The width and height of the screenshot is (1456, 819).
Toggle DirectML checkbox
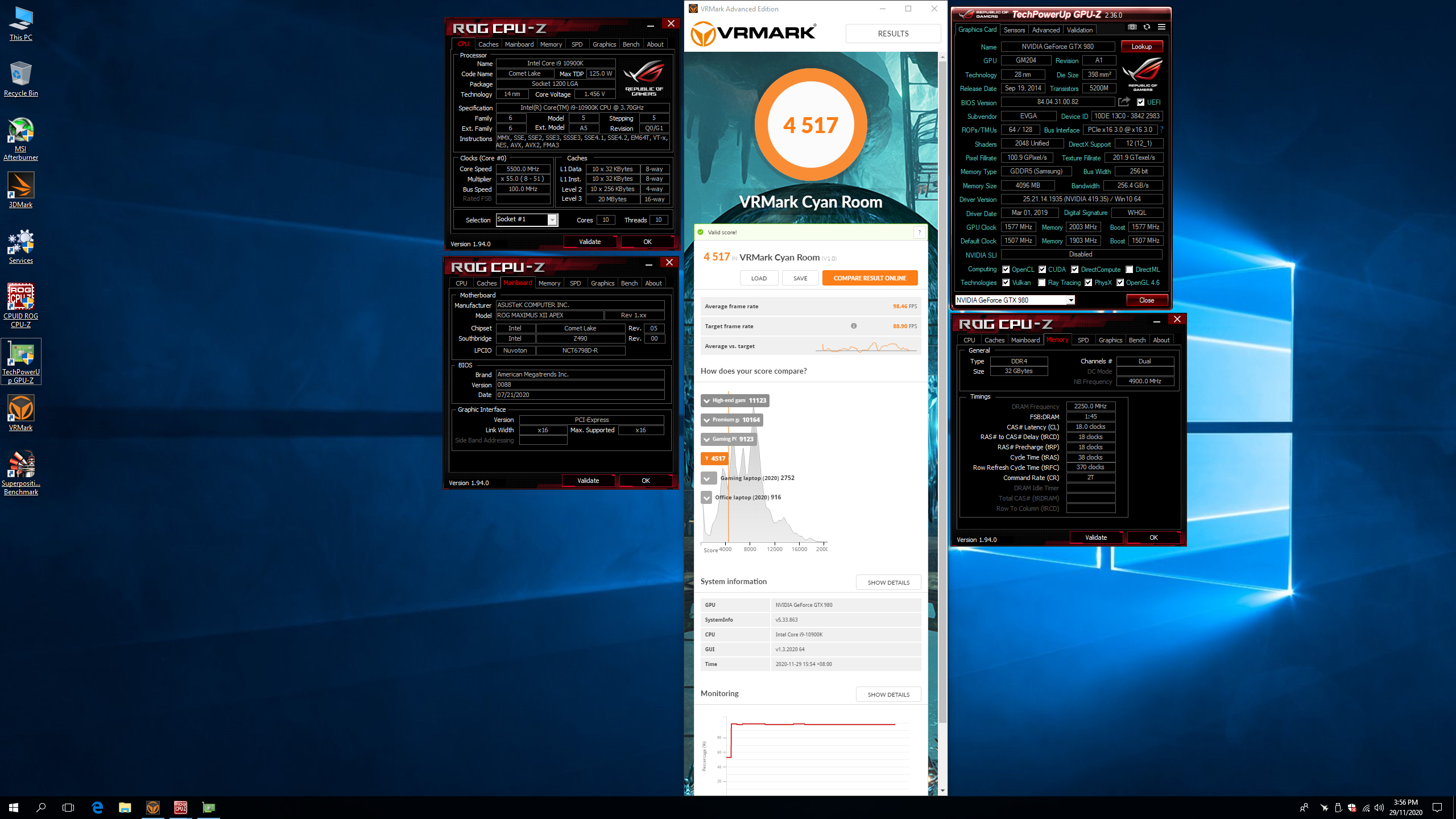pyautogui.click(x=1129, y=270)
